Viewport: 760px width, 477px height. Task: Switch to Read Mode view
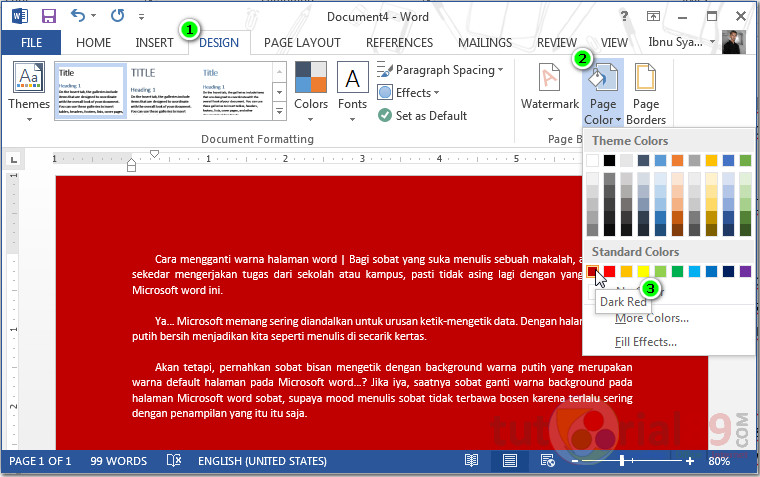coord(471,461)
